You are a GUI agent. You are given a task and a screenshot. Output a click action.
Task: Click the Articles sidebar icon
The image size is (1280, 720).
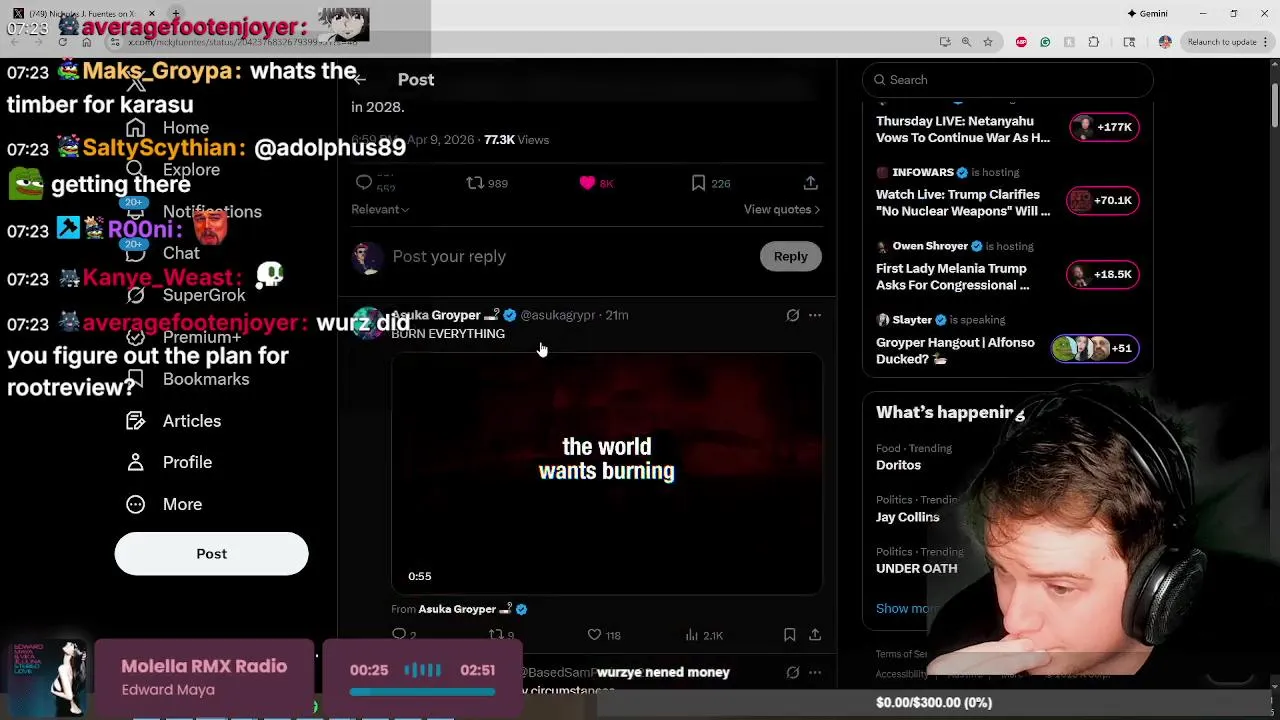(x=136, y=421)
